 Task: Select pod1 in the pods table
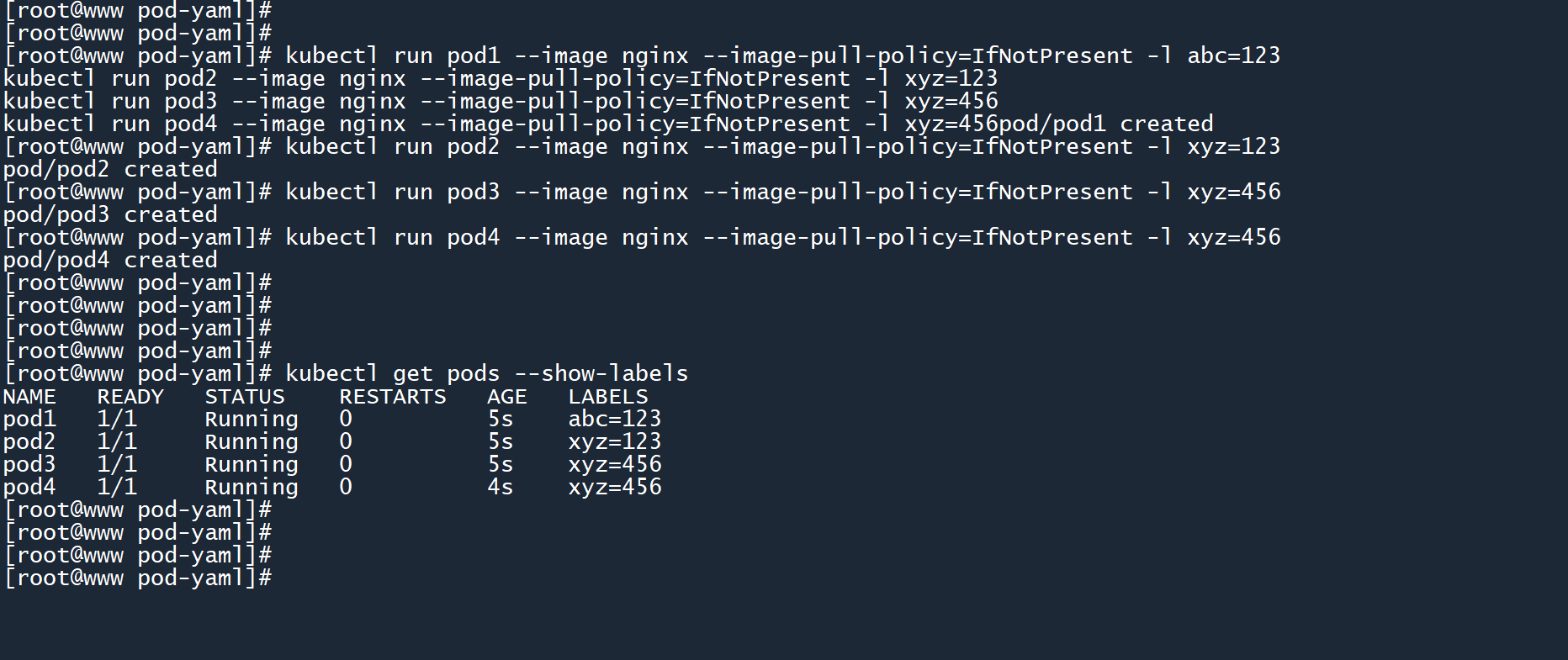[29, 420]
